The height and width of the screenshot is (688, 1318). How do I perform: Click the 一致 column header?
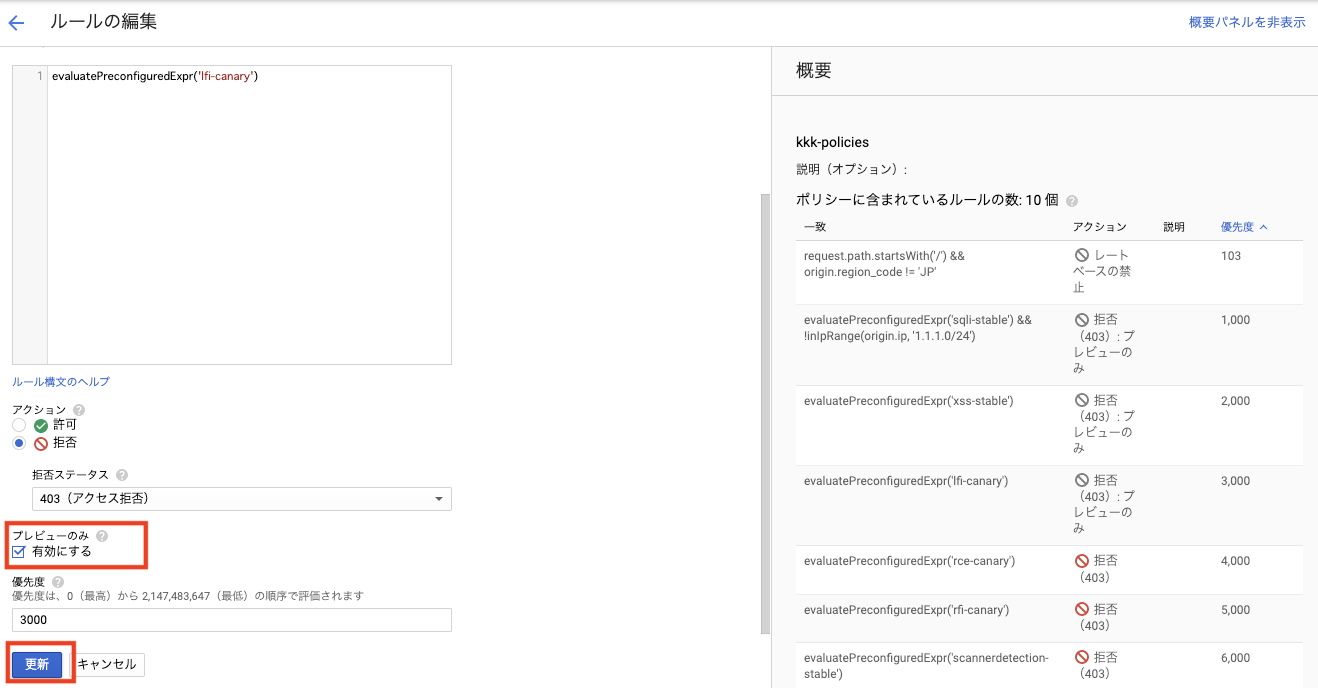point(815,227)
